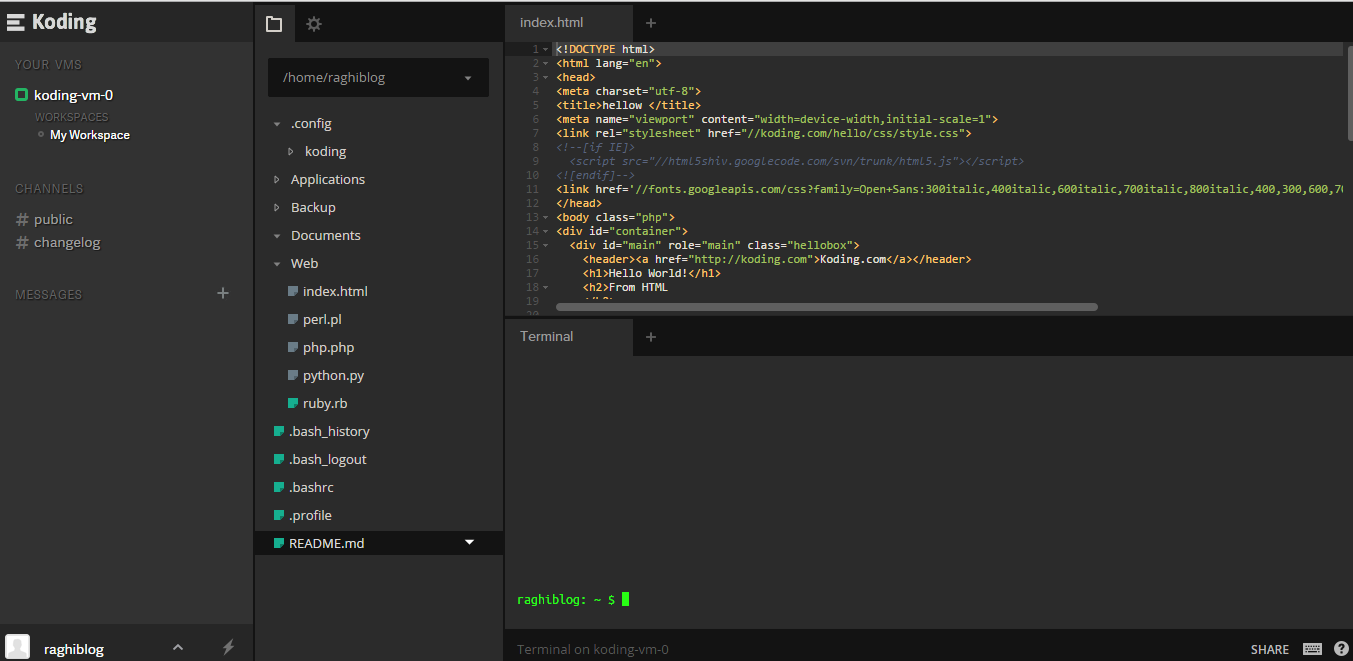Click the YOUR VMS section header

tap(46, 65)
